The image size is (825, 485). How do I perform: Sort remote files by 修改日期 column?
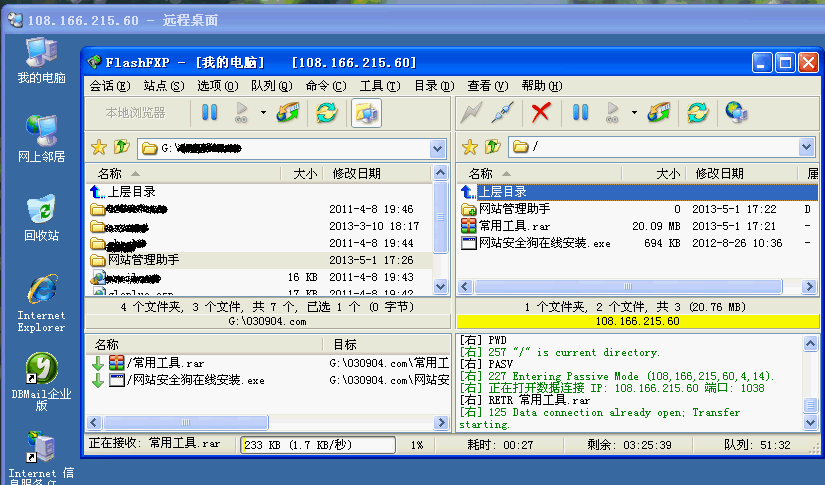click(741, 174)
